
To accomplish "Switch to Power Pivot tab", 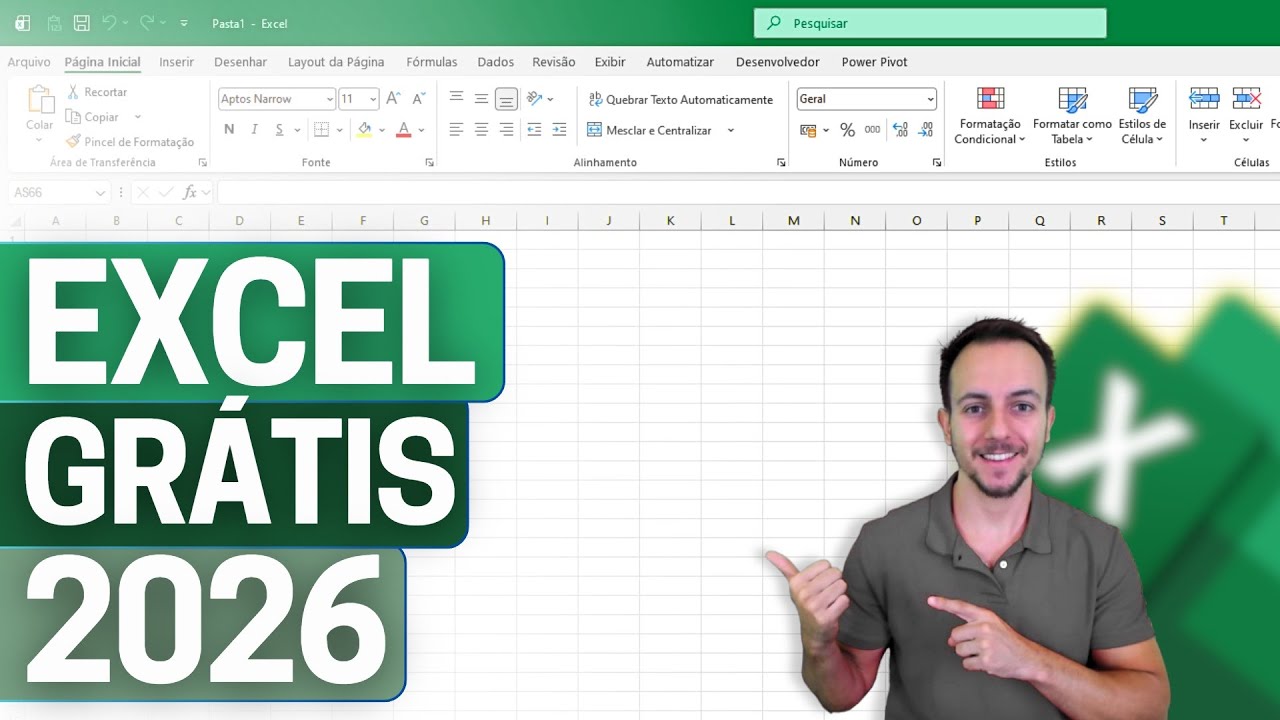I will [875, 62].
